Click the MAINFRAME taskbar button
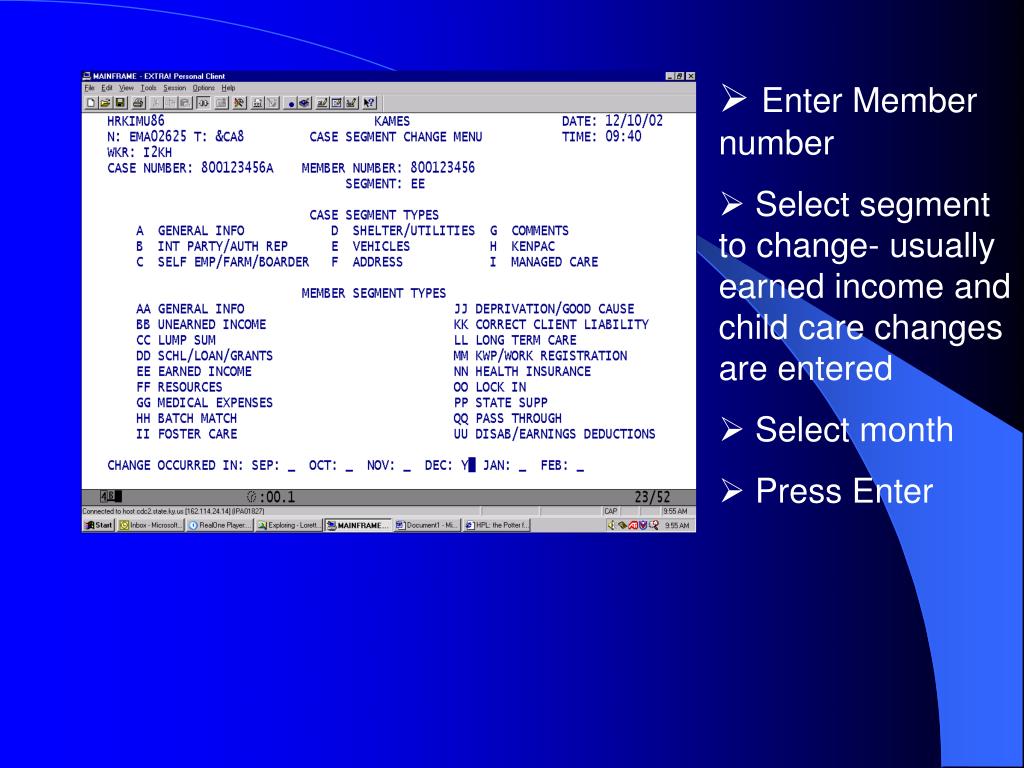 (x=358, y=525)
